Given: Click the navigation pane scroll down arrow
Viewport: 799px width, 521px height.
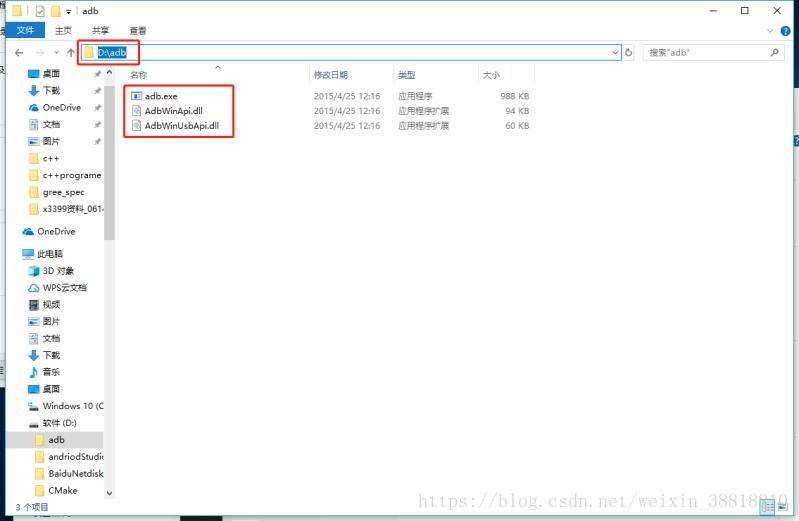Looking at the screenshot, I should point(110,493).
